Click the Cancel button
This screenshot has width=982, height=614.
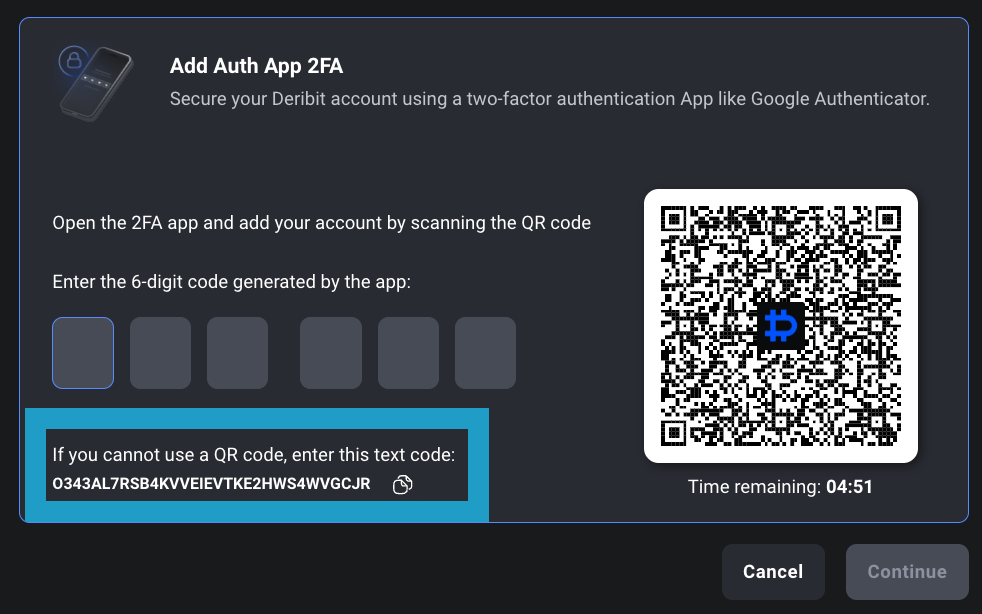click(773, 571)
